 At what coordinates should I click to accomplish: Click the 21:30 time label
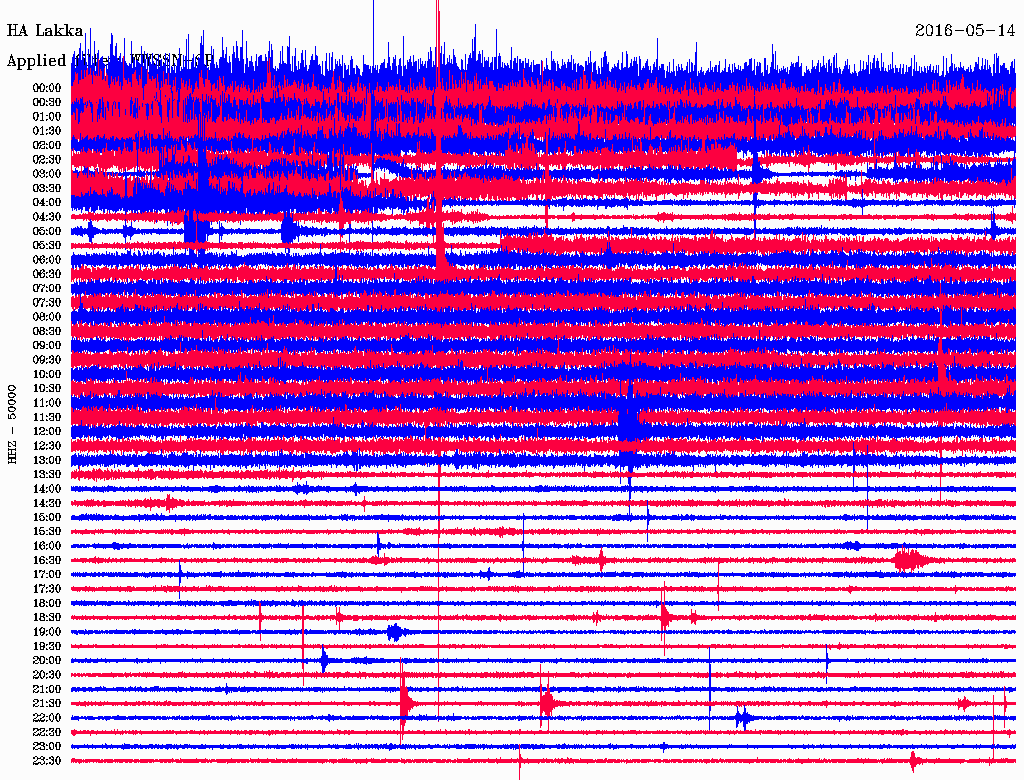coord(47,704)
